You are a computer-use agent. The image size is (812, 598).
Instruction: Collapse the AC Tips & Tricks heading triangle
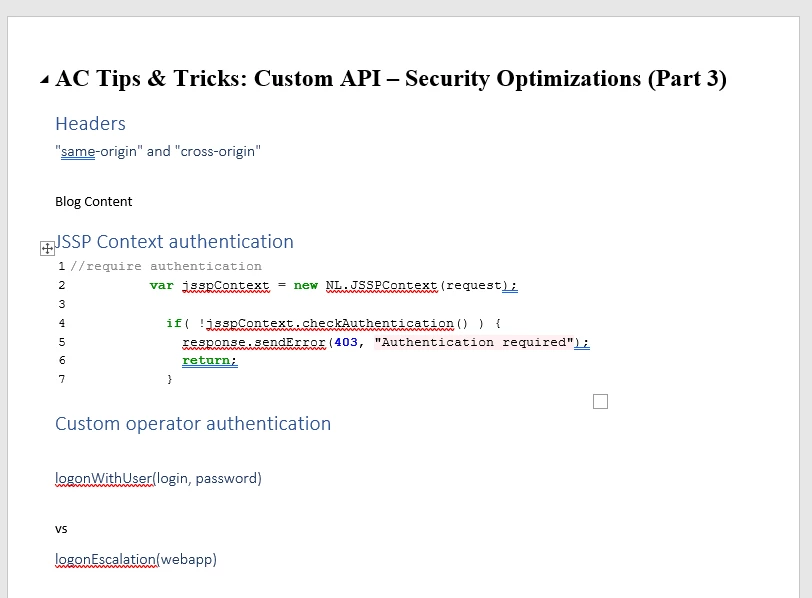pos(45,80)
